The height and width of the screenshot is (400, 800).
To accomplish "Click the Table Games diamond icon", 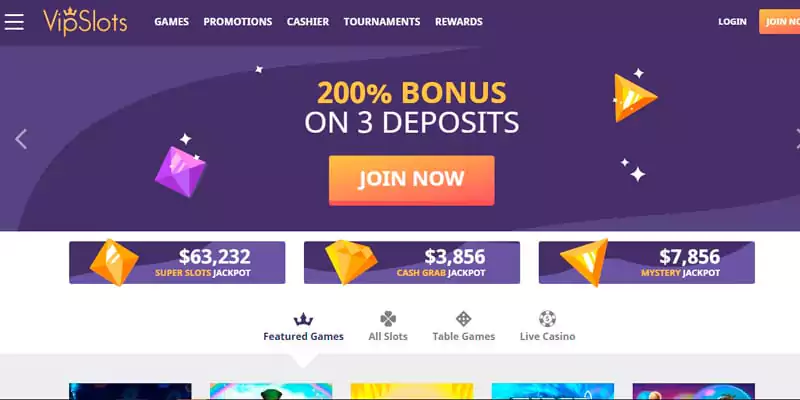I will [463, 319].
